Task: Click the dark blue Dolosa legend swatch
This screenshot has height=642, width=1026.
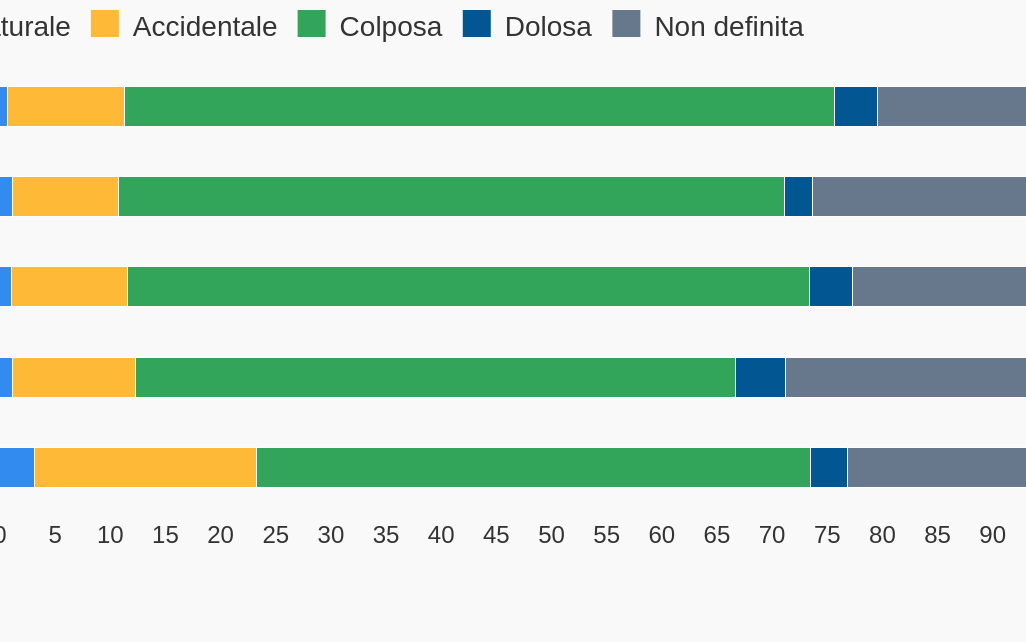Action: 476,24
